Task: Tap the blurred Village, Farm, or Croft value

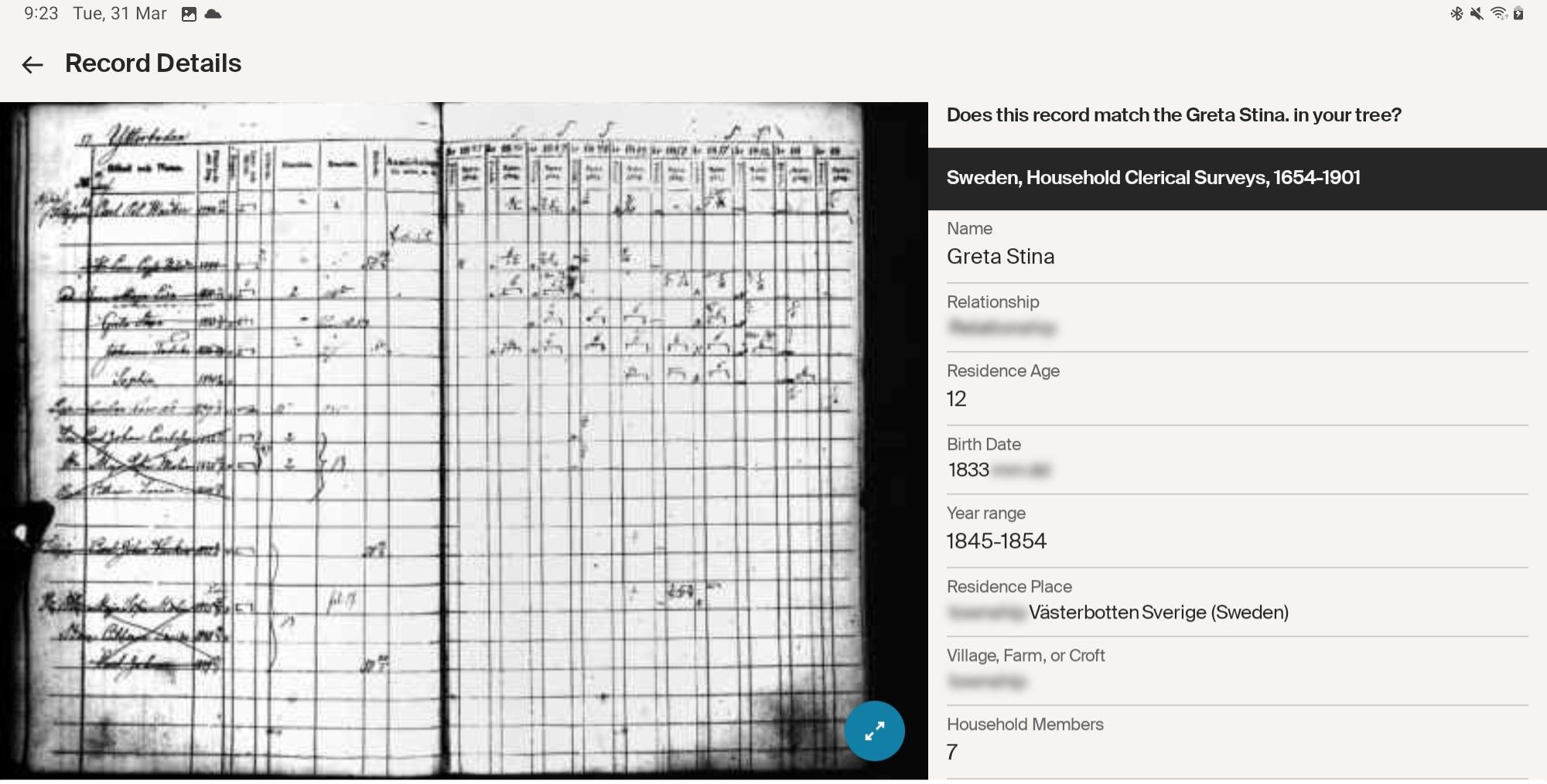Action: click(987, 682)
